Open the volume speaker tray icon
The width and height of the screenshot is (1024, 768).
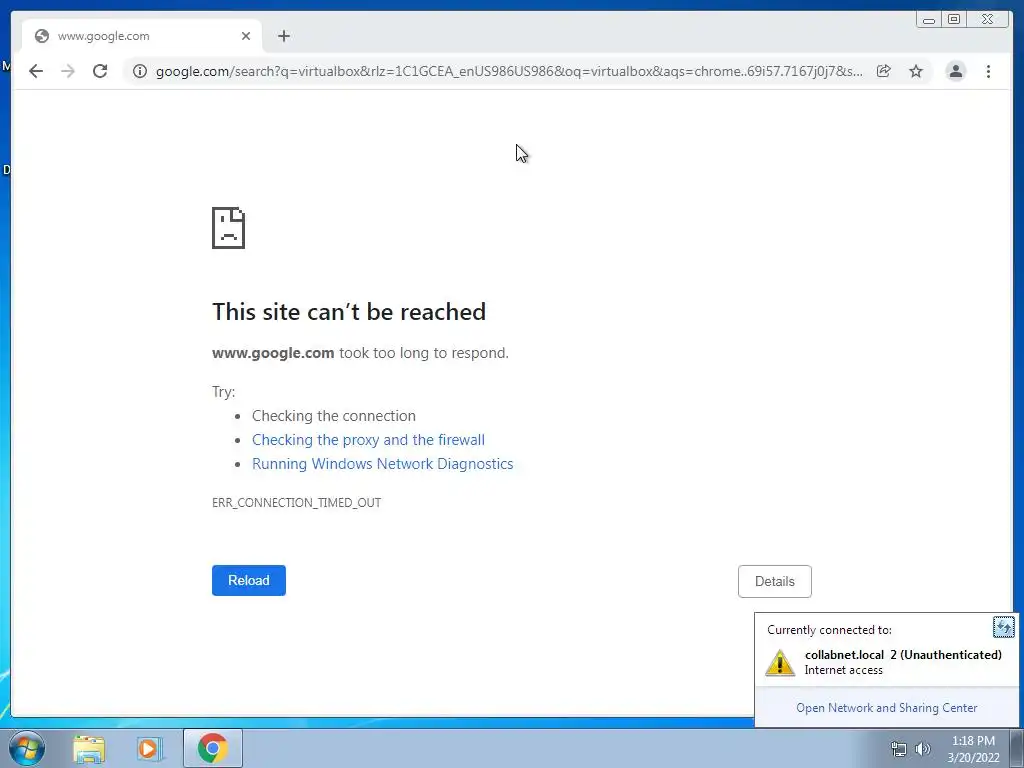(922, 749)
